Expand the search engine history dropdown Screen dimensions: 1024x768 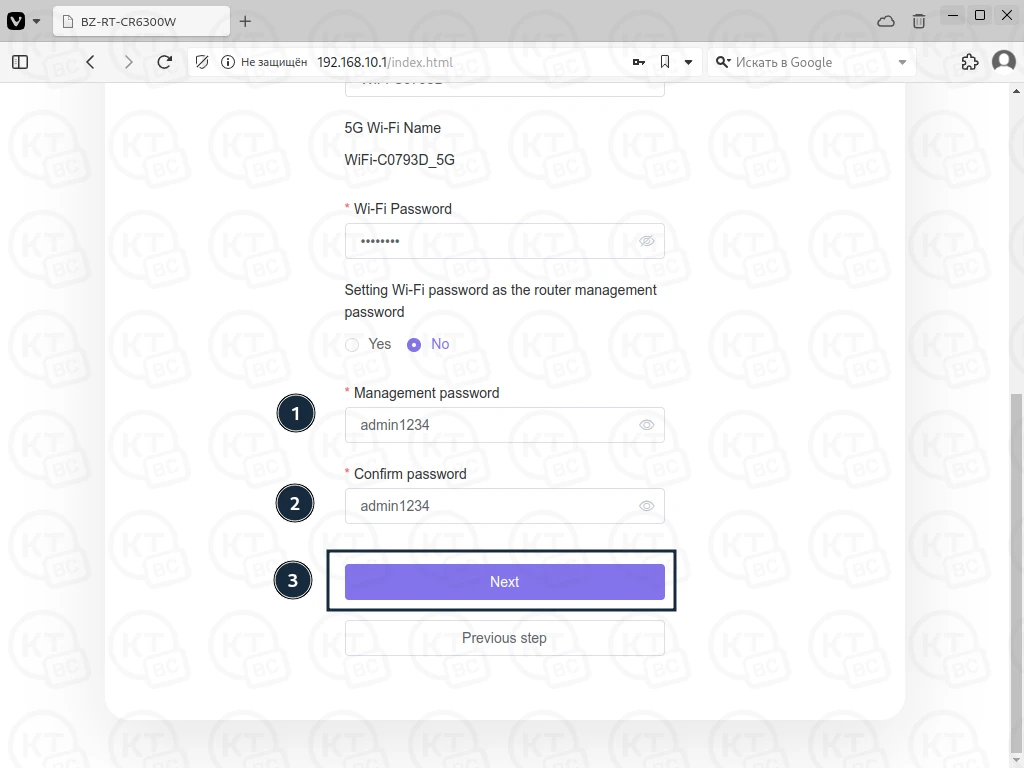pos(903,63)
